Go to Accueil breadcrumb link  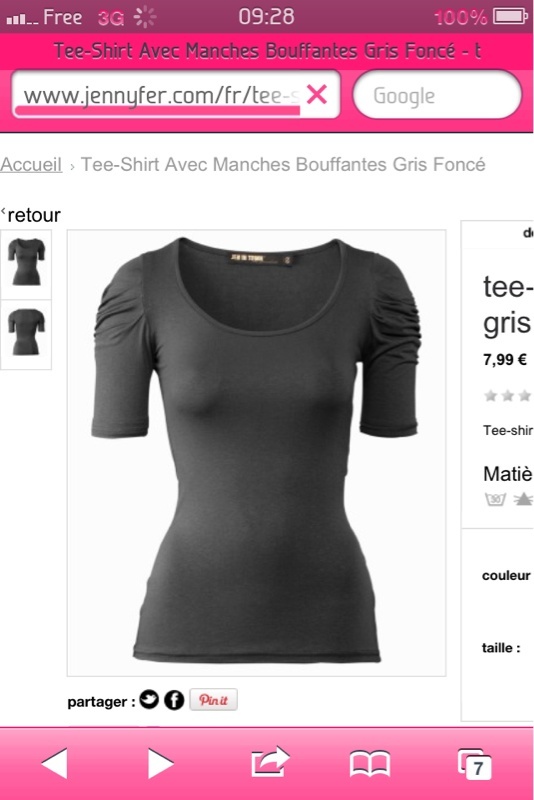(x=31, y=164)
